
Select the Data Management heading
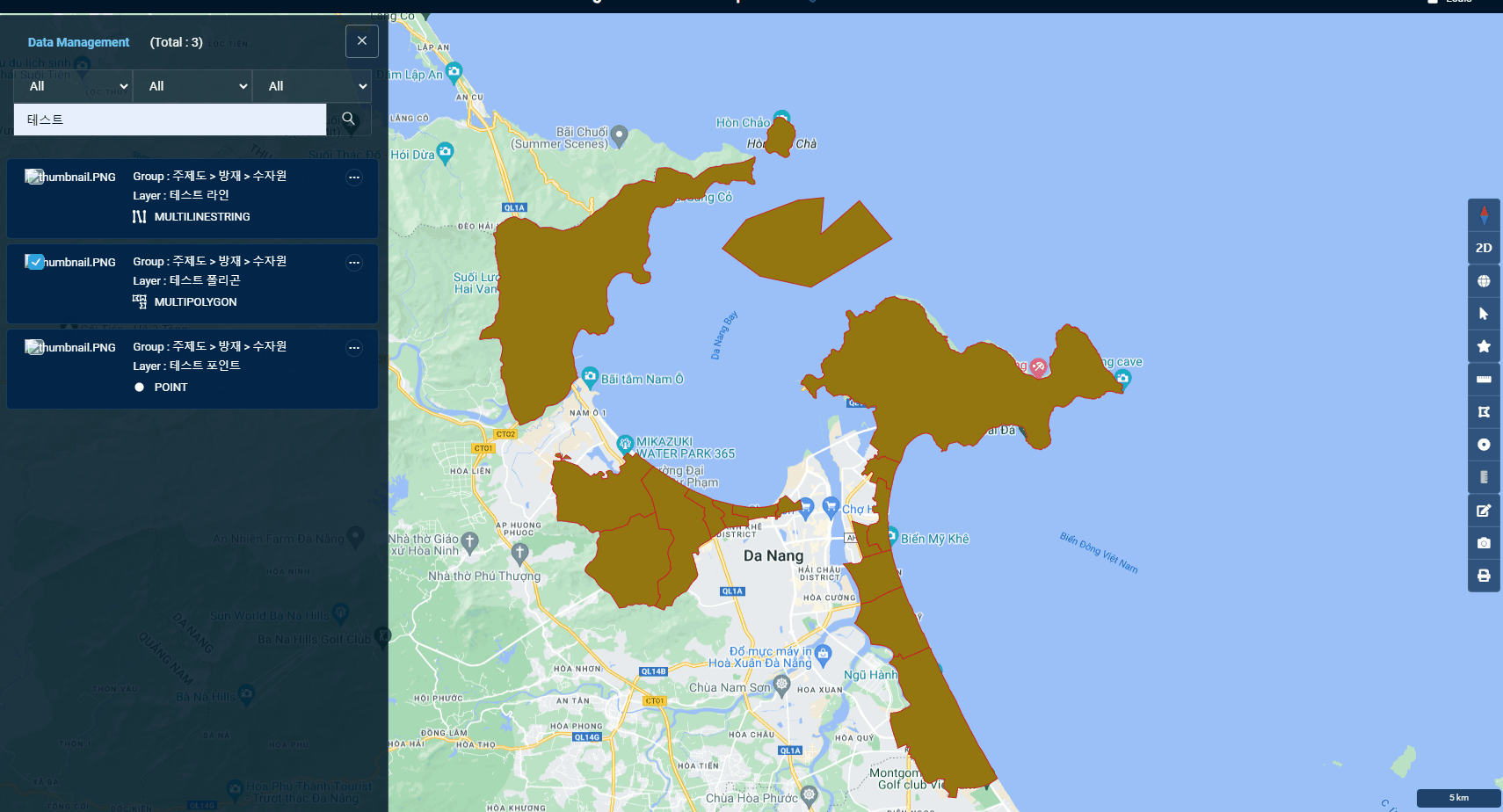pos(78,42)
